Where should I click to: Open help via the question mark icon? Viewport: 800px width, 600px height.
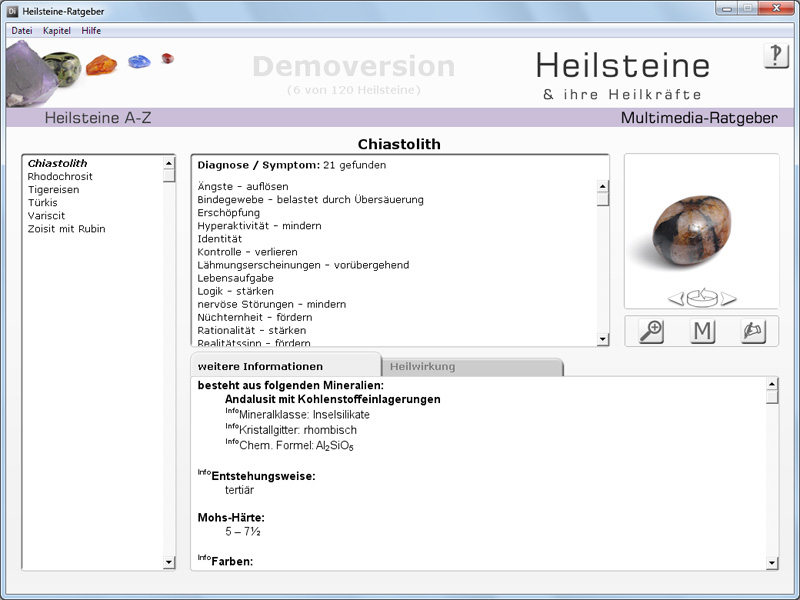point(776,56)
